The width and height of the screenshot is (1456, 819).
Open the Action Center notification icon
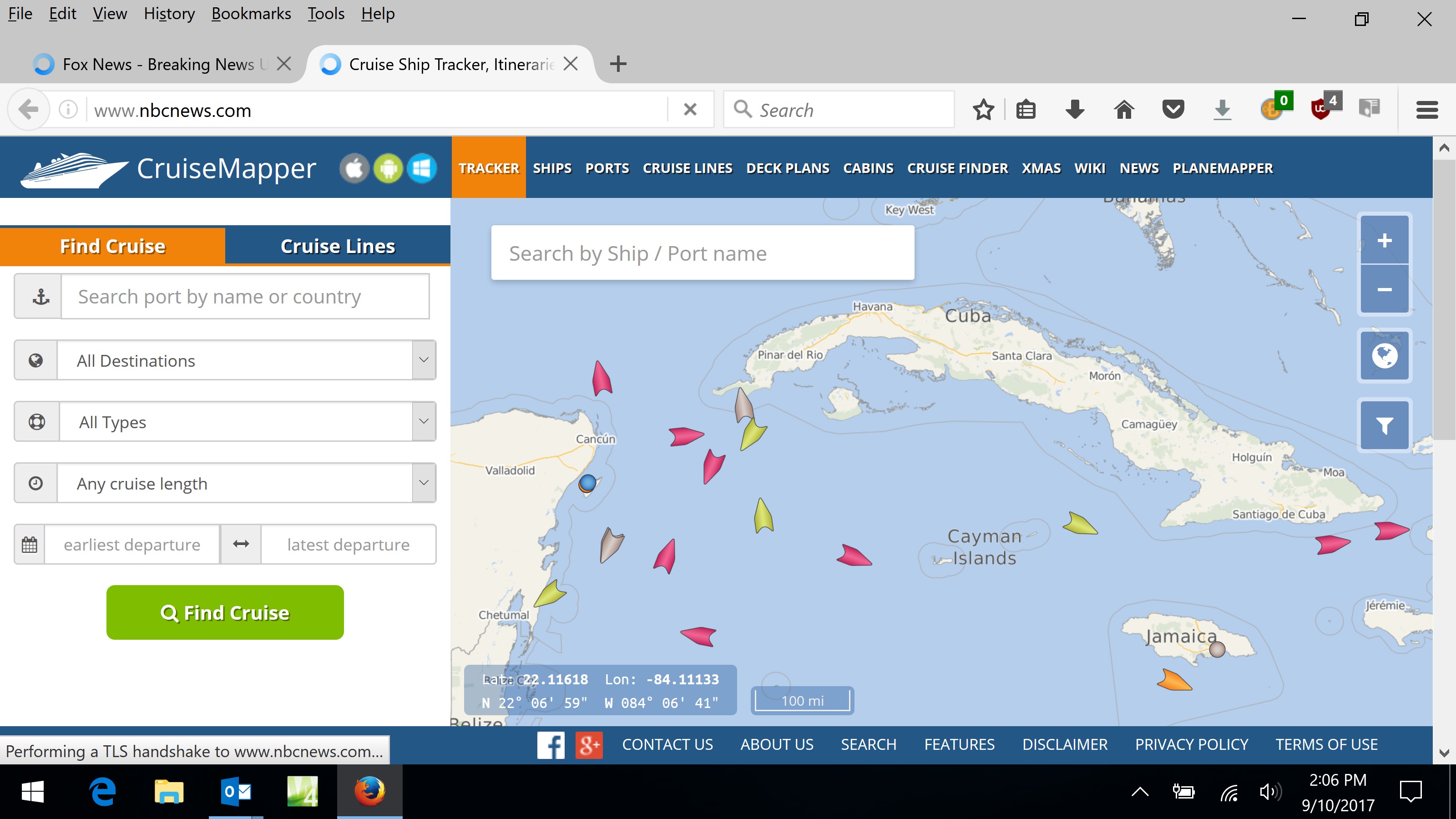(1411, 791)
